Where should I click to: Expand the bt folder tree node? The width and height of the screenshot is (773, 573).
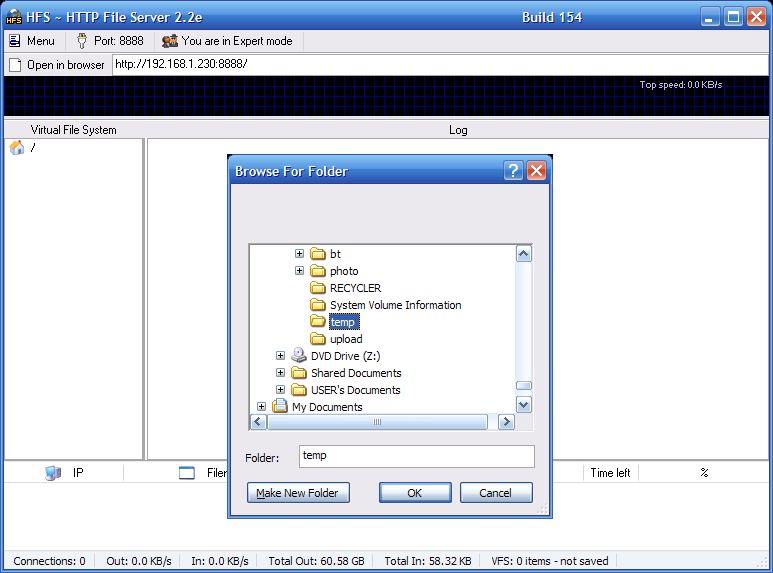click(x=299, y=254)
